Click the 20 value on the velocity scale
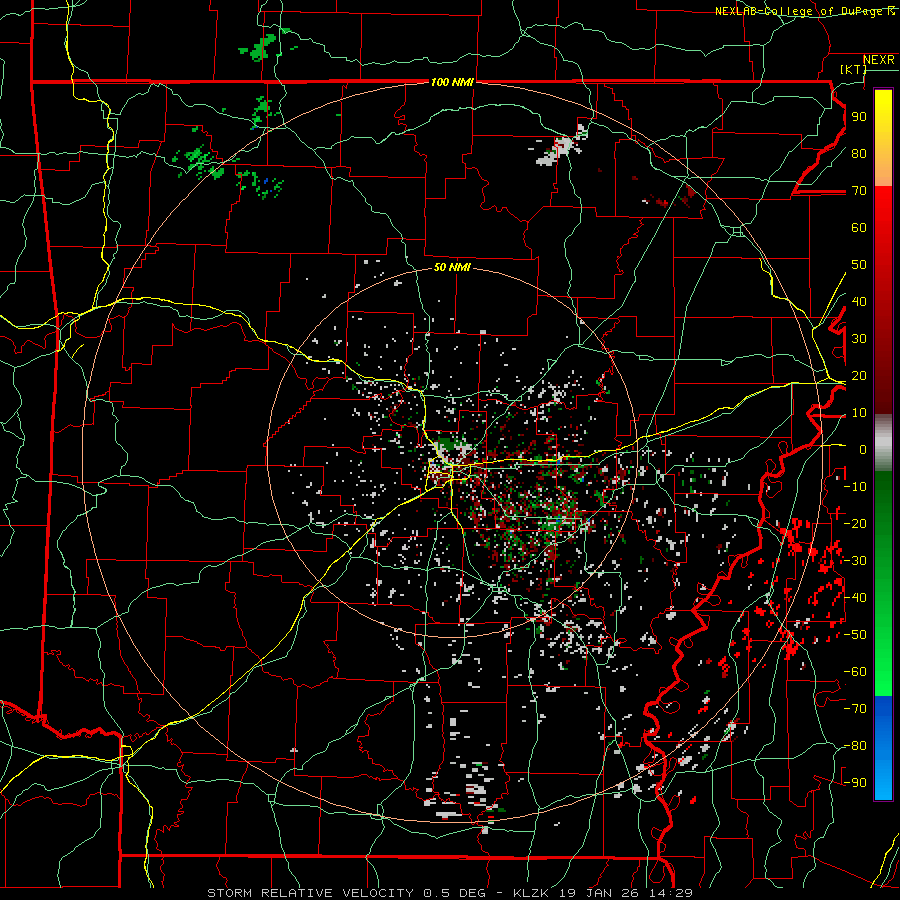 pyautogui.click(x=859, y=375)
